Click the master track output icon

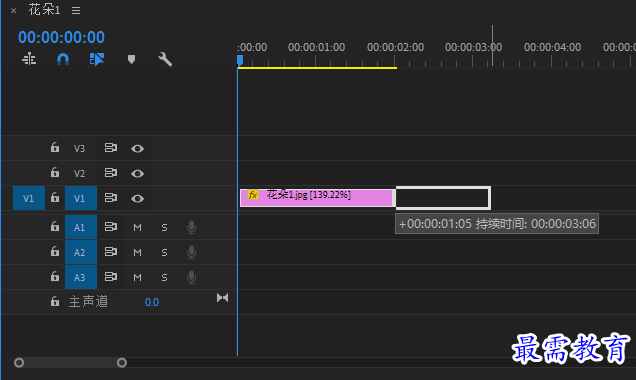(x=222, y=298)
